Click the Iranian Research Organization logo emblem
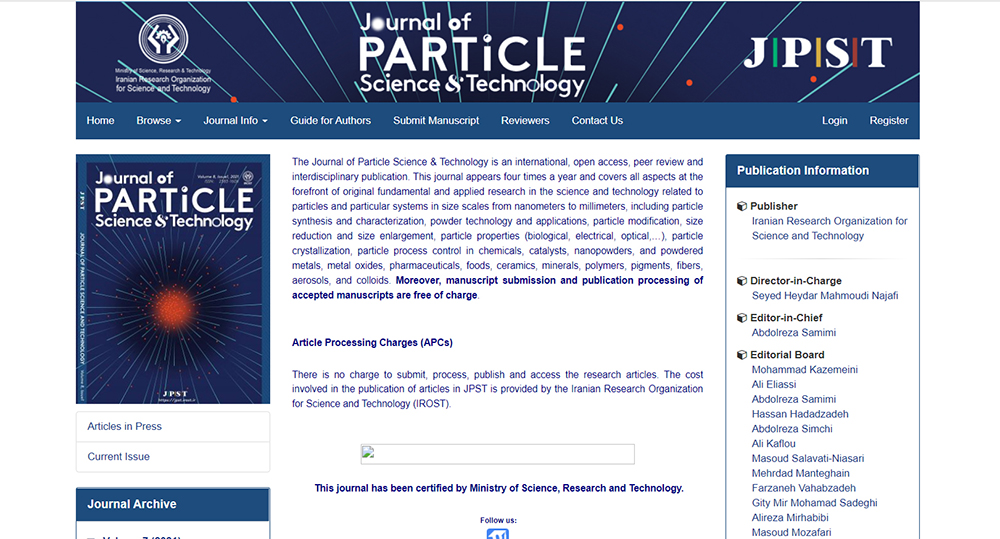This screenshot has height=539, width=1000. point(163,40)
